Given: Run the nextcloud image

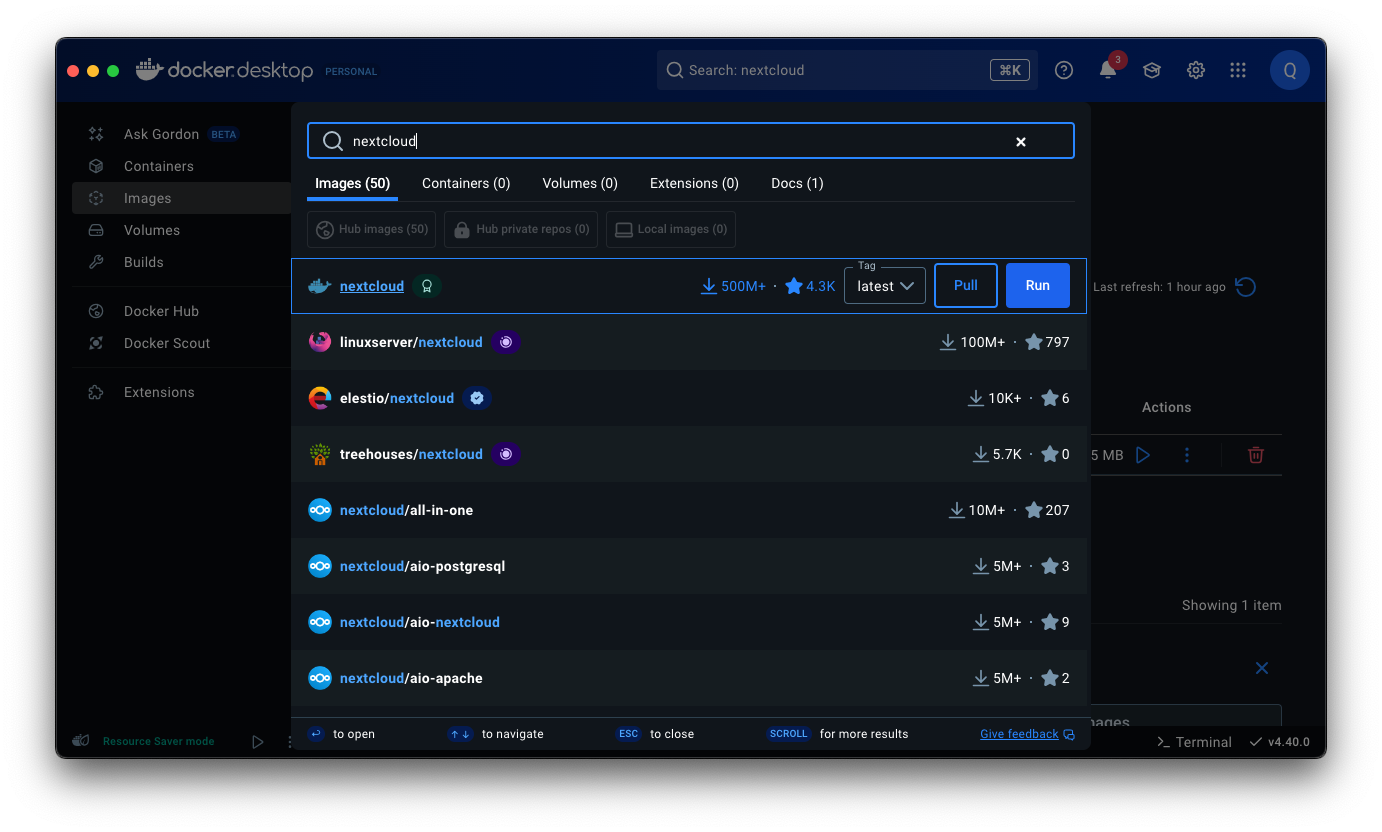Looking at the screenshot, I should (1038, 285).
